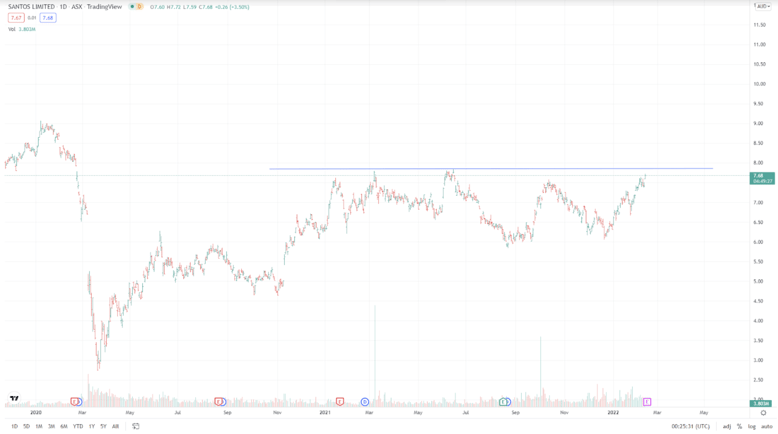The width and height of the screenshot is (778, 434).
Task: Select the blue horizontal resistance line
Action: pos(491,169)
